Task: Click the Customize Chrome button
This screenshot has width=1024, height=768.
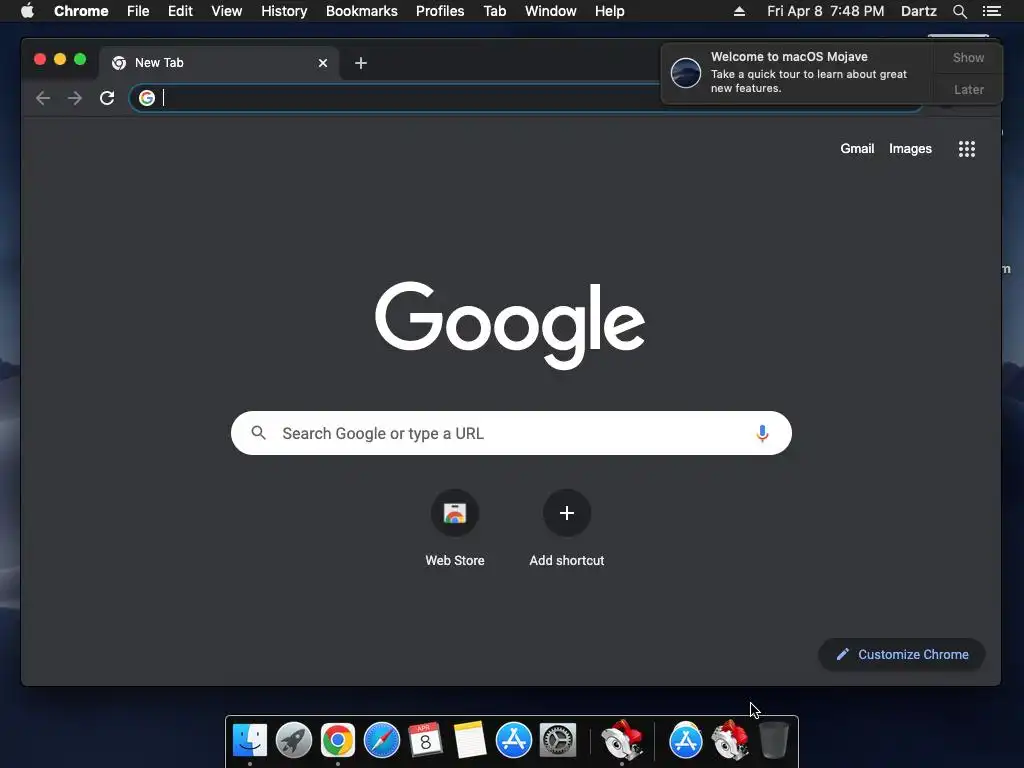Action: (x=901, y=654)
